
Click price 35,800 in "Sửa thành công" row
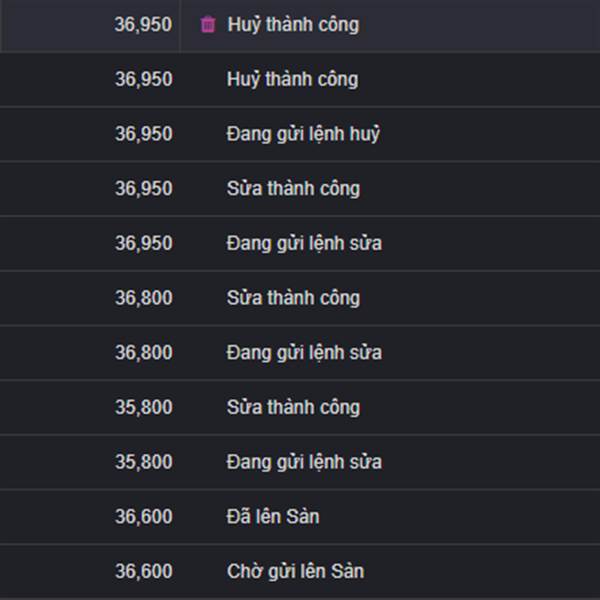tap(143, 407)
